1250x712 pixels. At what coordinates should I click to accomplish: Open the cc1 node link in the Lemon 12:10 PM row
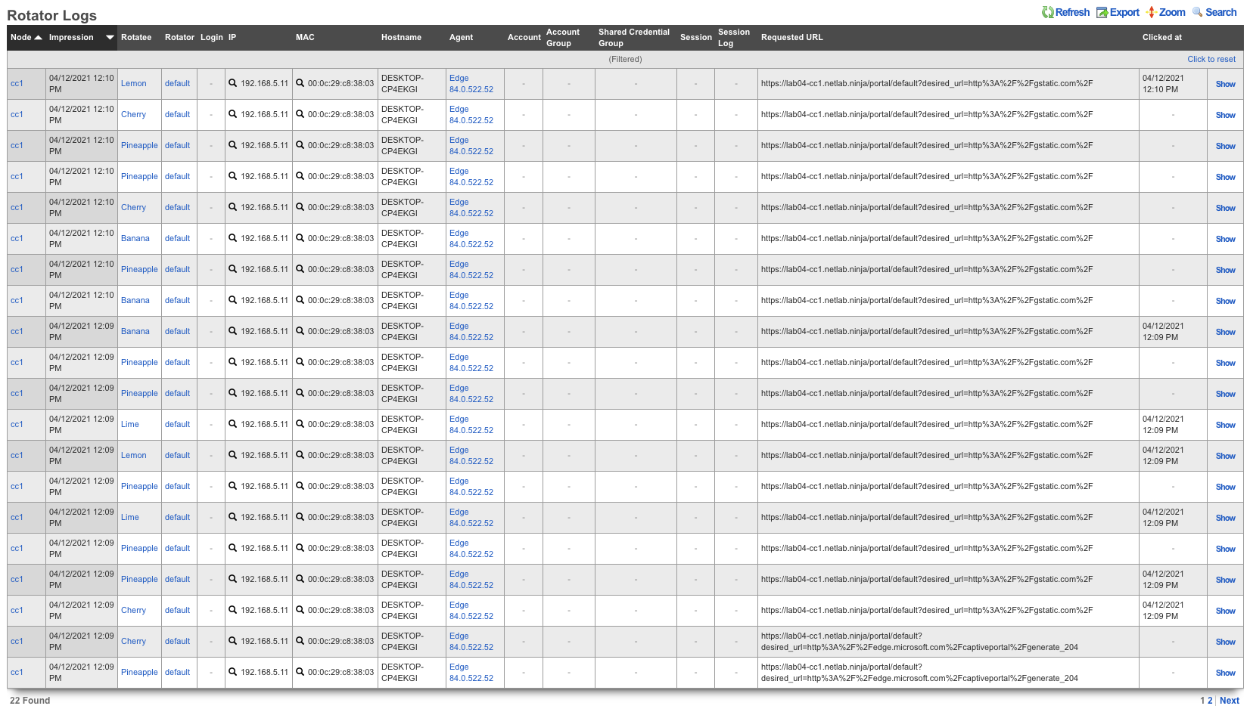pos(16,84)
